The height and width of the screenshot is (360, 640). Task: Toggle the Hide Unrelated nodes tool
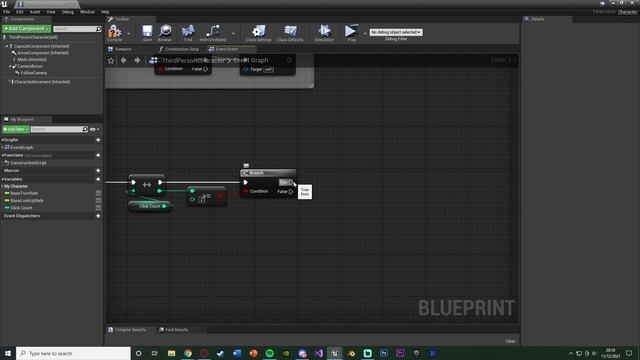click(213, 32)
